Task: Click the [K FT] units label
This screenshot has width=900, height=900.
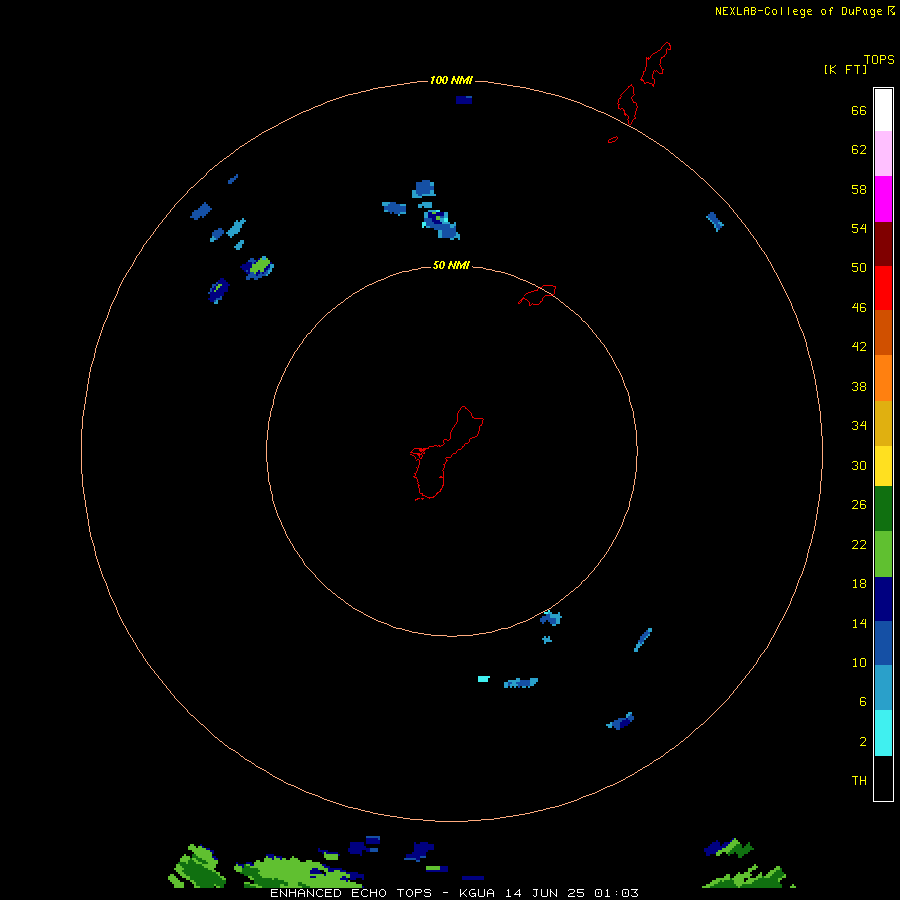Action: 845,69
